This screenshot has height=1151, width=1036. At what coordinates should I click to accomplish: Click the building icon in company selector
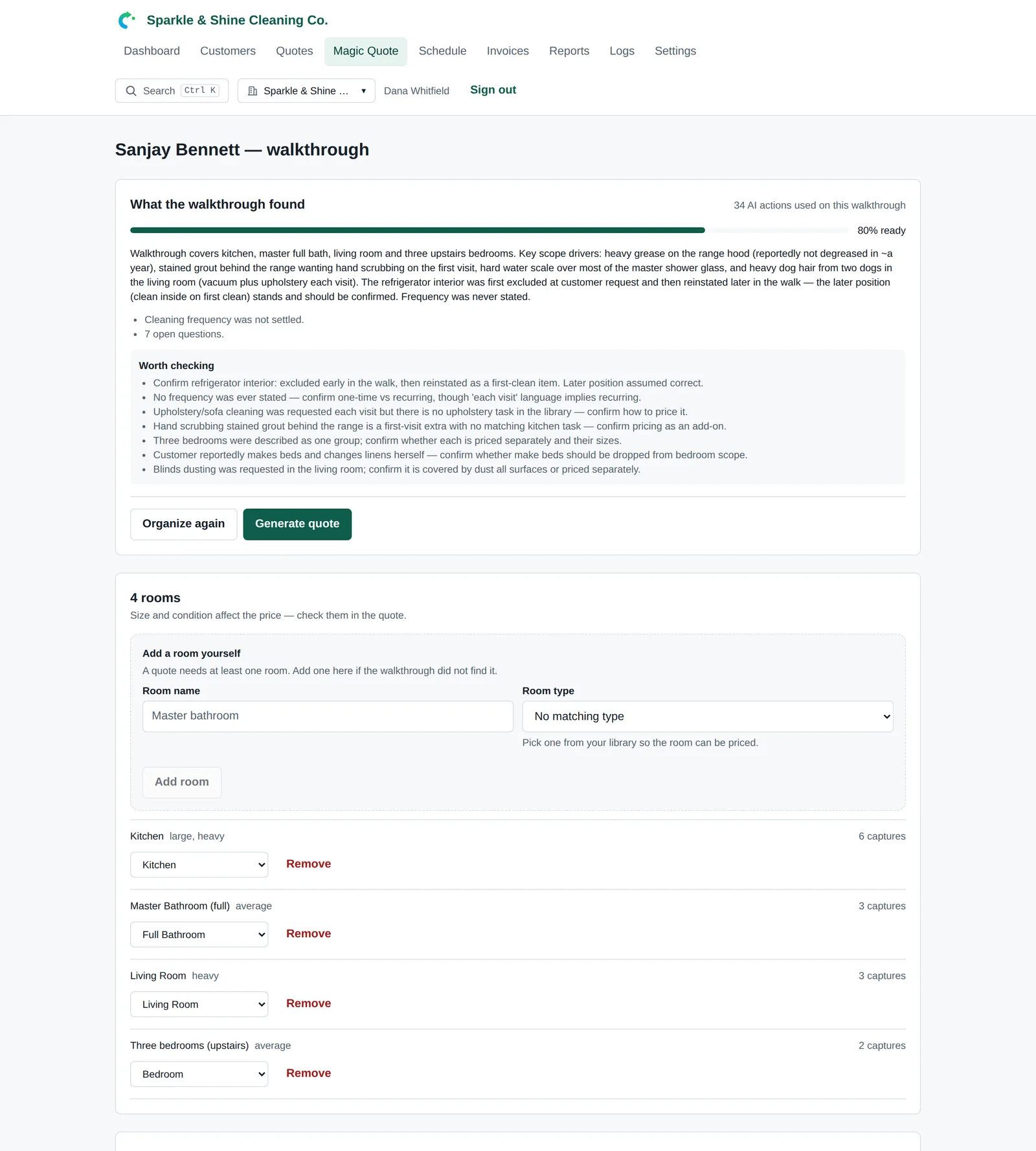(x=253, y=91)
